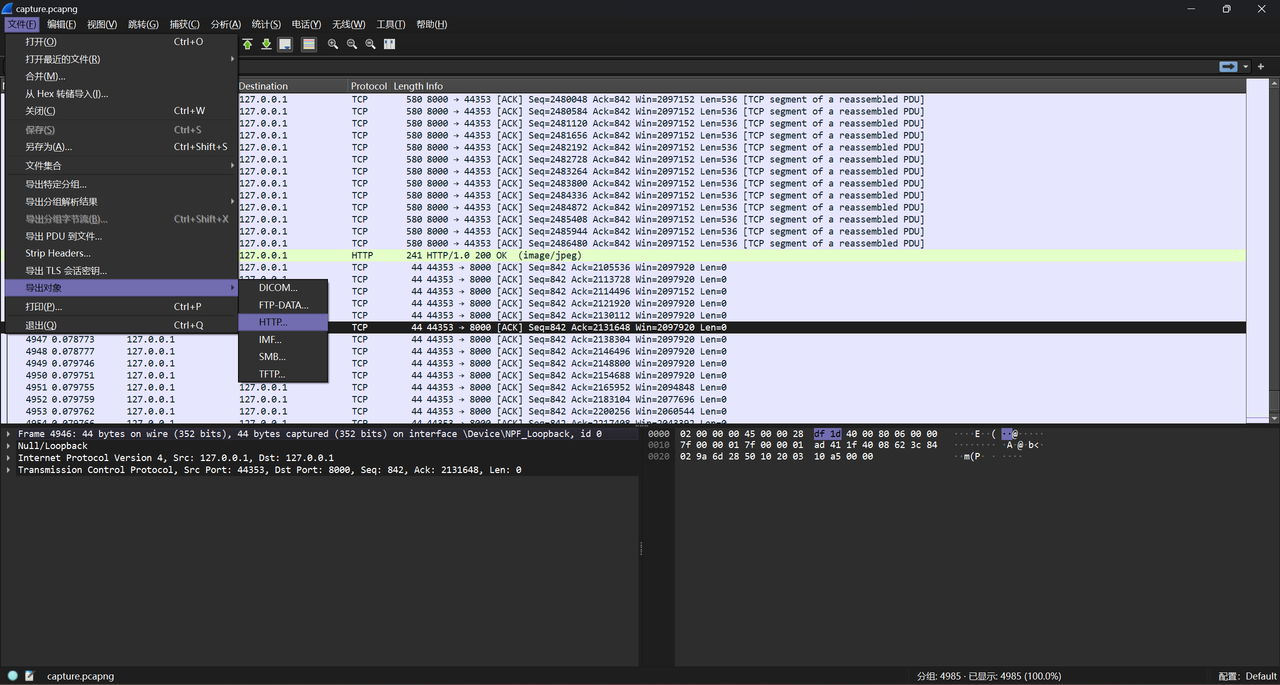Select 从 Hex 转储导入(I)... entry
The width and height of the screenshot is (1280, 685).
[121, 94]
